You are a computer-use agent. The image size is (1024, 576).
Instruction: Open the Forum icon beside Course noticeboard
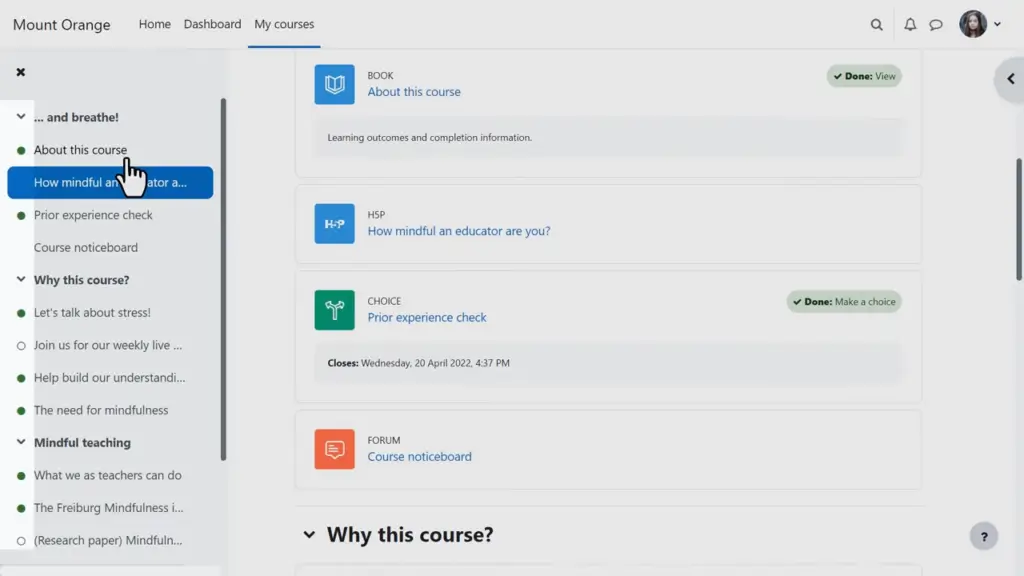point(334,449)
